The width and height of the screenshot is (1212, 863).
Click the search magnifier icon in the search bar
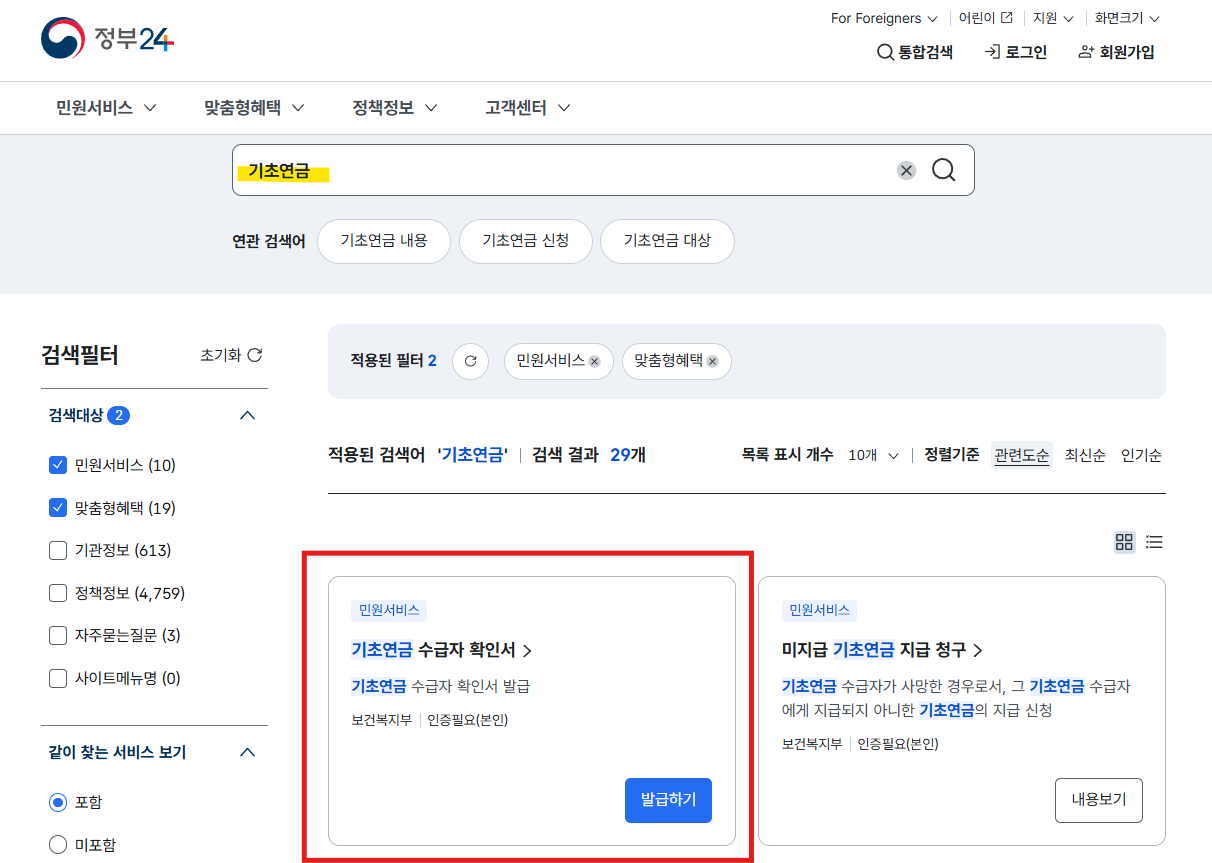942,170
